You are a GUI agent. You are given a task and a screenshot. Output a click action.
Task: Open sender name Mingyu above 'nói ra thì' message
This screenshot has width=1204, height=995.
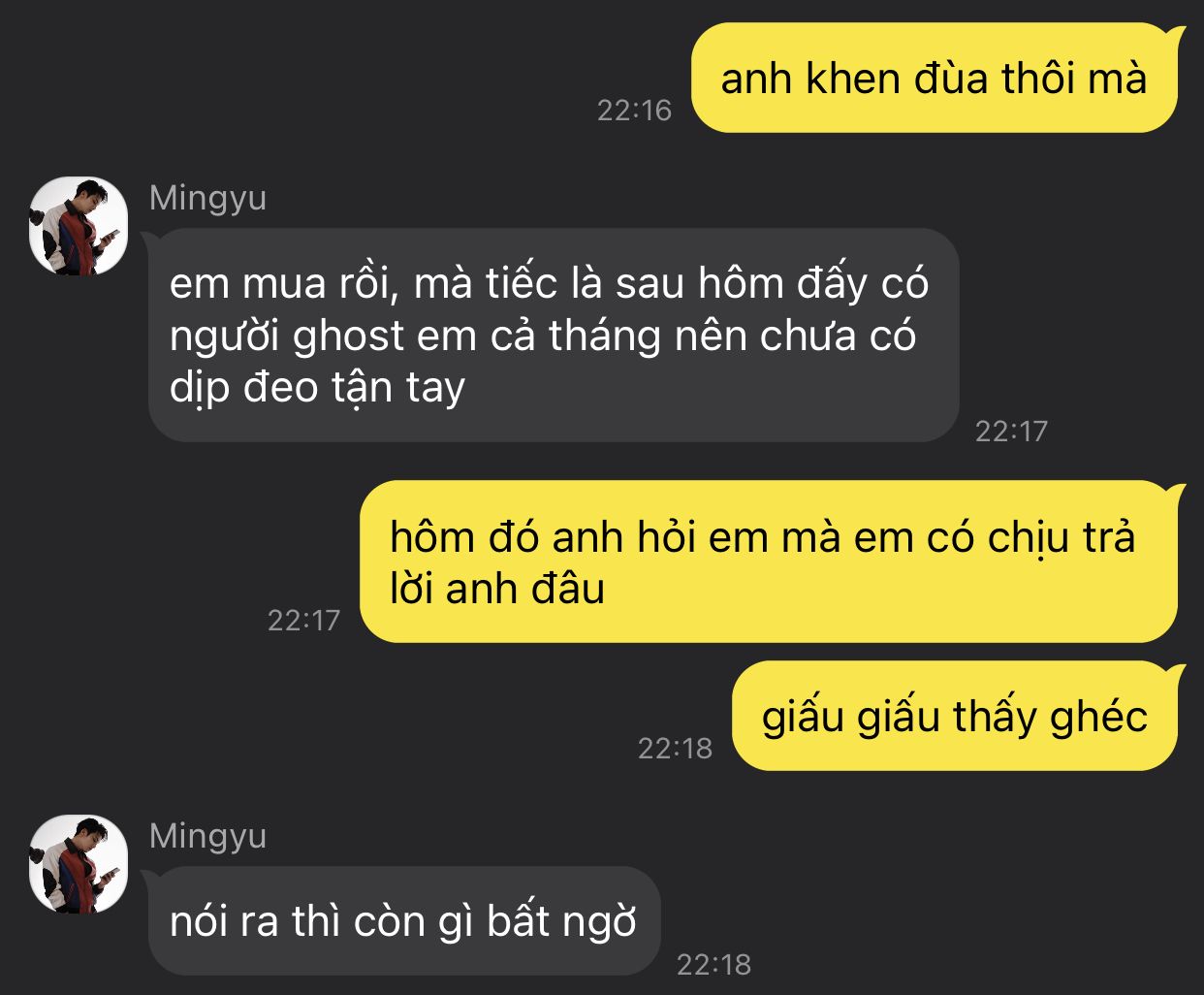click(x=207, y=836)
